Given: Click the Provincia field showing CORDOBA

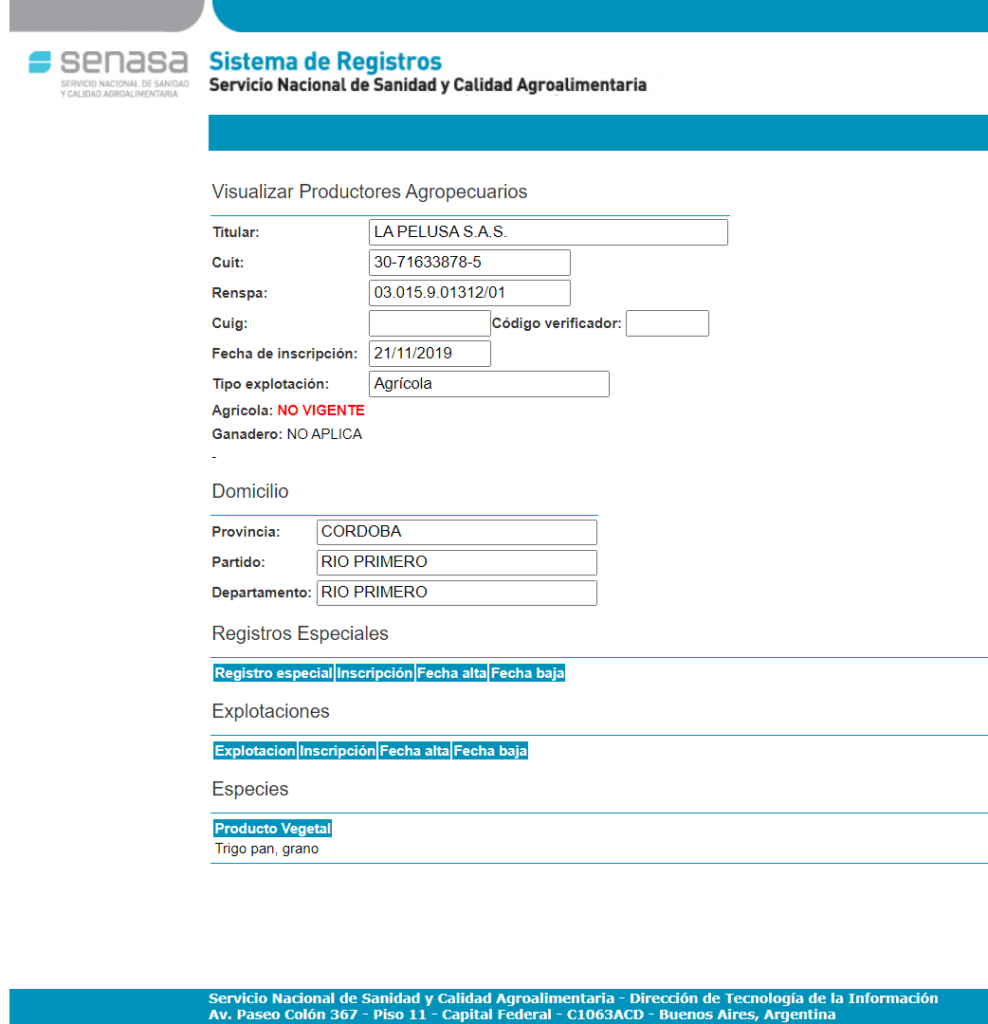Looking at the screenshot, I should click(456, 532).
